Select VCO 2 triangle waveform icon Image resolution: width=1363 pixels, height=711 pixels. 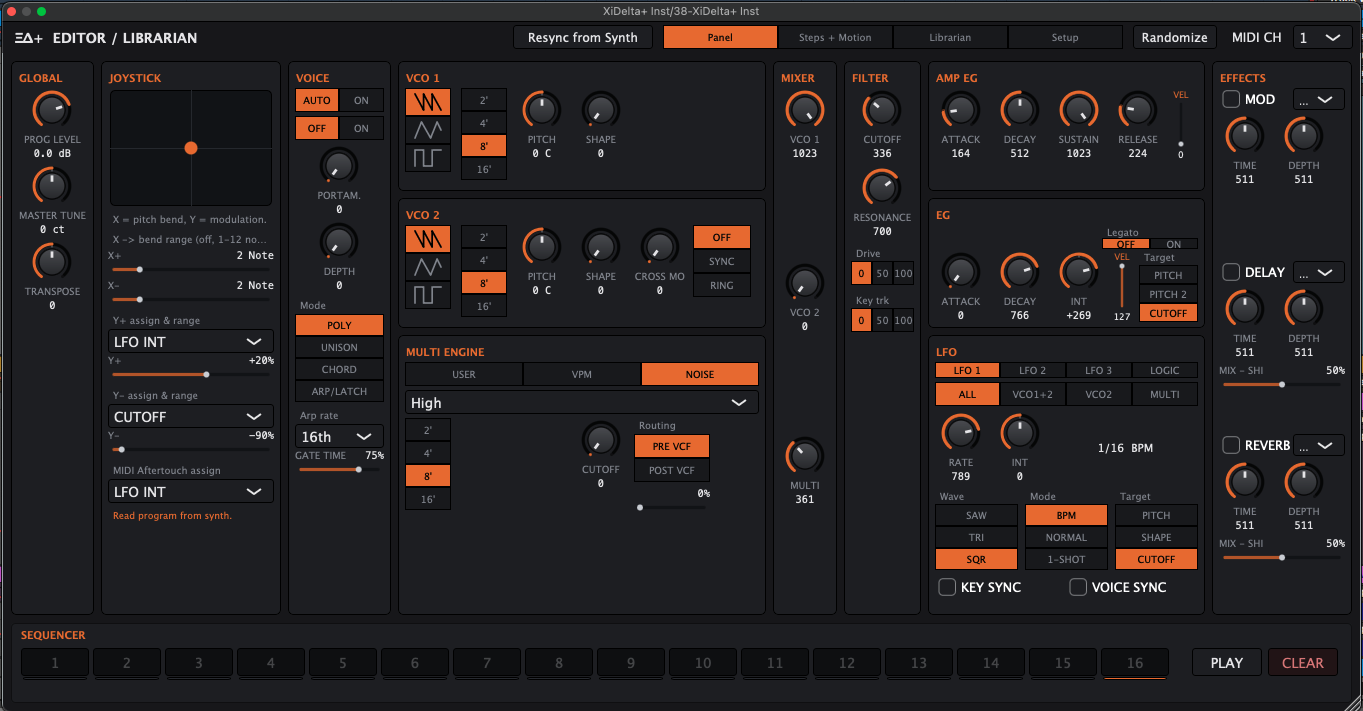[x=427, y=267]
